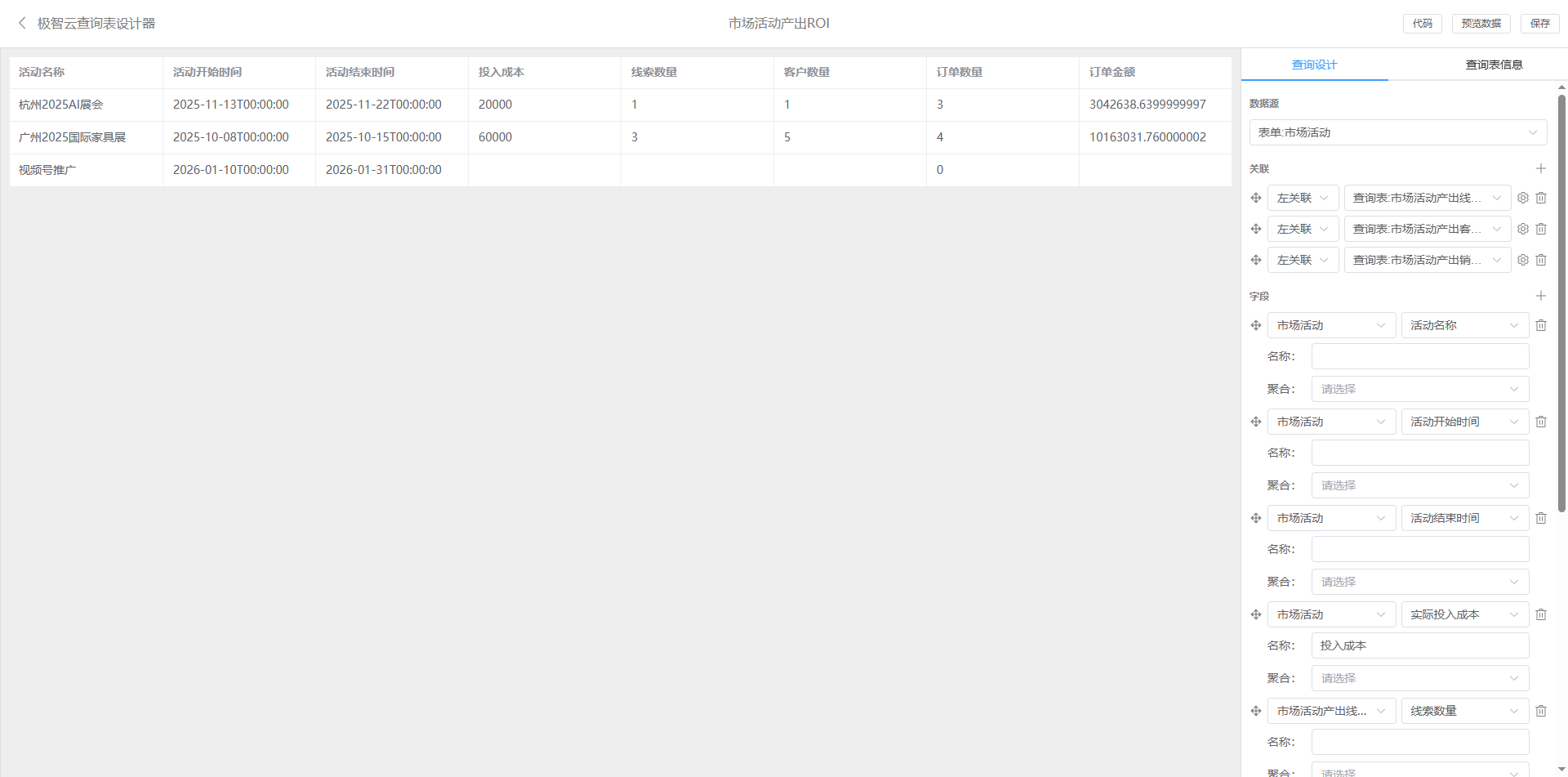Viewport: 1568px width, 777px height.
Task: Expand the 数据源 dropdown 表单:市场活动
Action: (1397, 132)
